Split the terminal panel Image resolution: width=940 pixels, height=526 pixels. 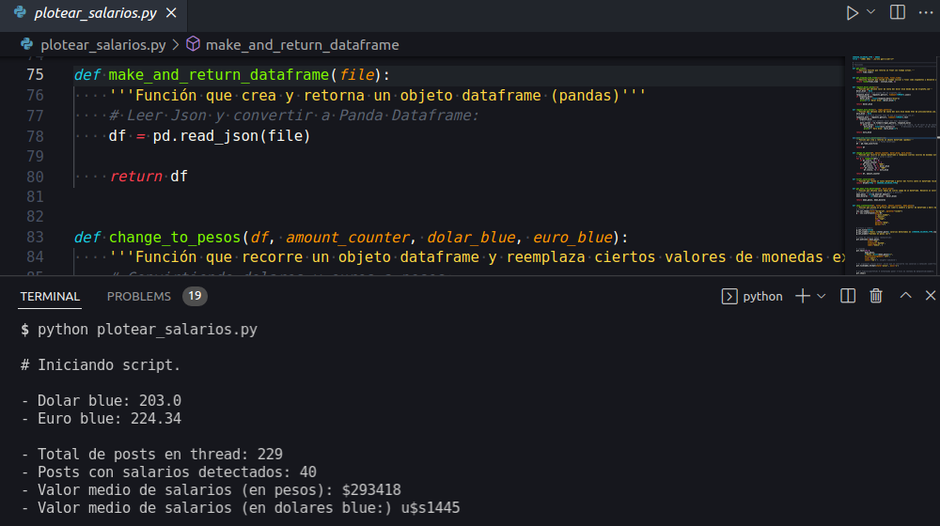848,296
